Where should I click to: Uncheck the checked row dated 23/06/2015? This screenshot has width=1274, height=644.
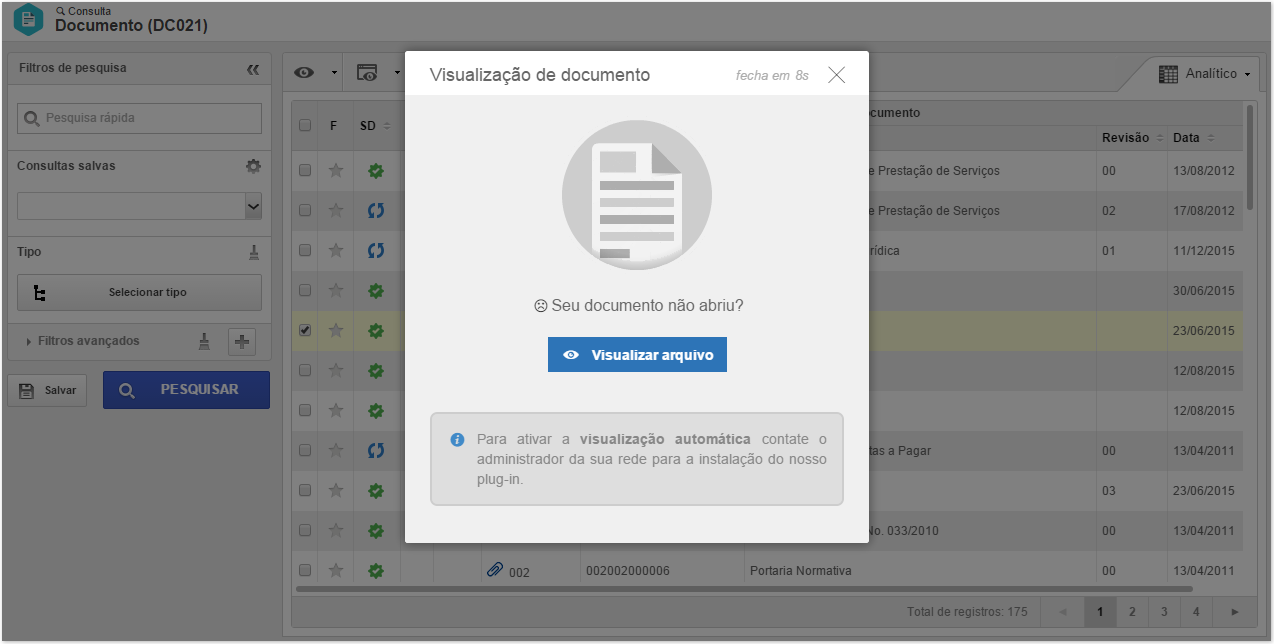(x=305, y=330)
